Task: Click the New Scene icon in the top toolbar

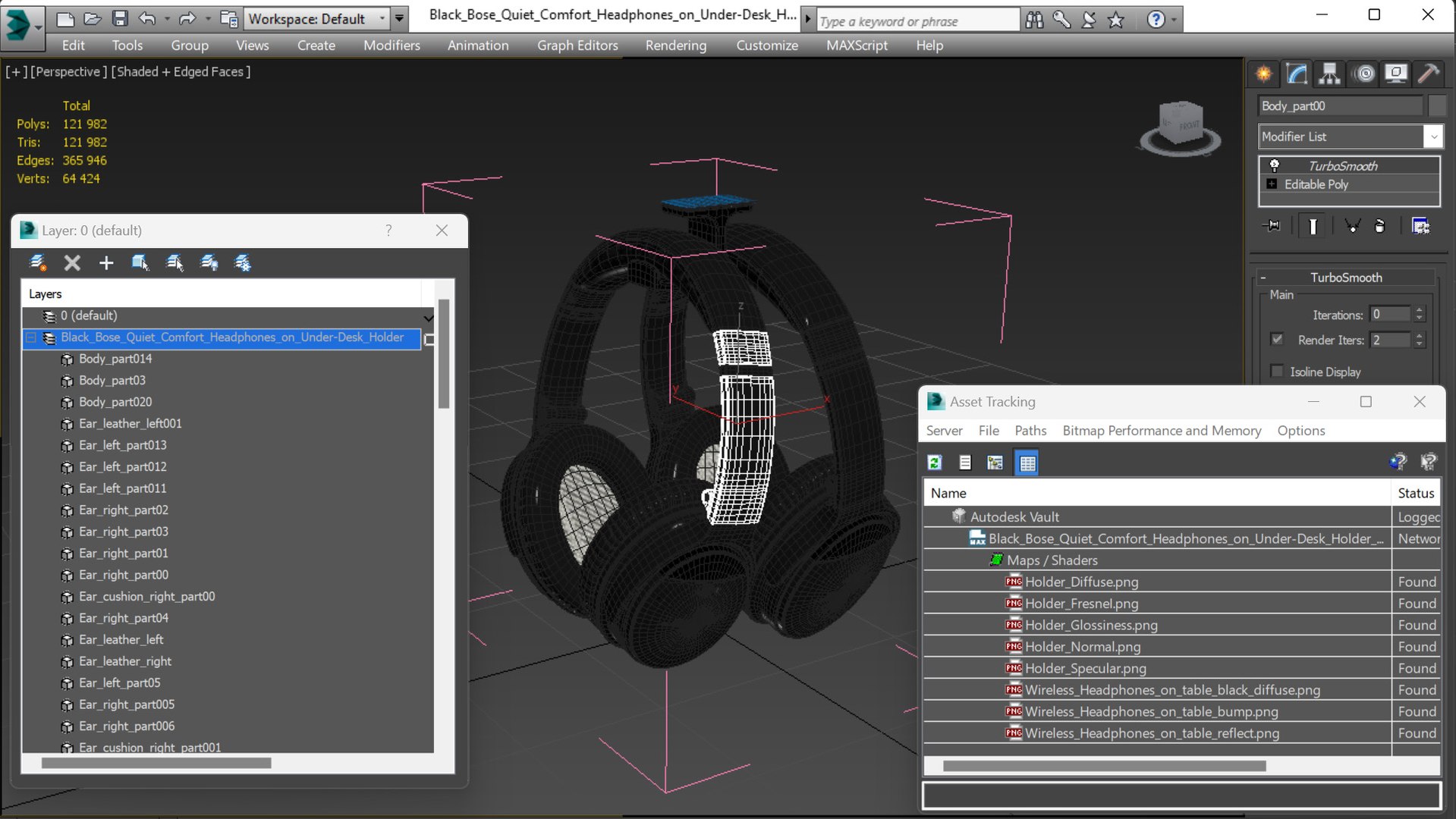Action: click(65, 18)
